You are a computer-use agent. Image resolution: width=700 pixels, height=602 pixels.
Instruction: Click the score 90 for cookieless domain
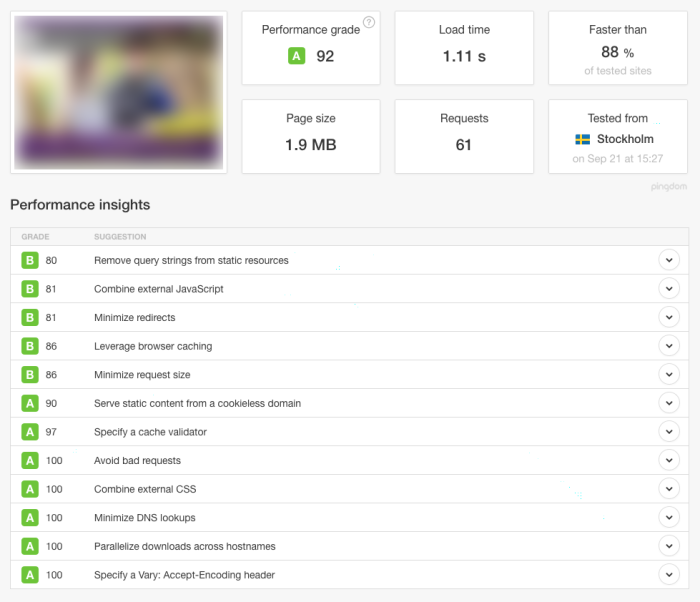51,403
